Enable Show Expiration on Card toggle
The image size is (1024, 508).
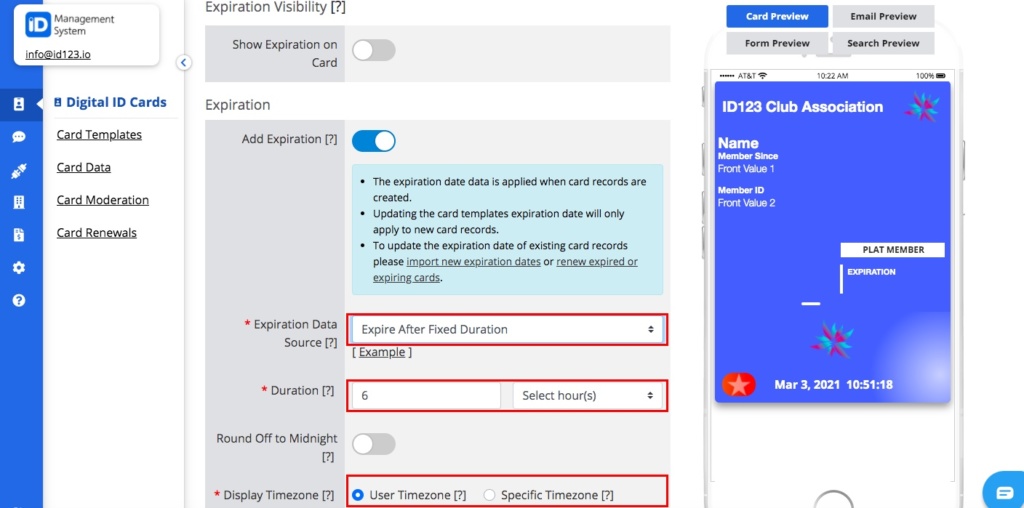[x=374, y=50]
